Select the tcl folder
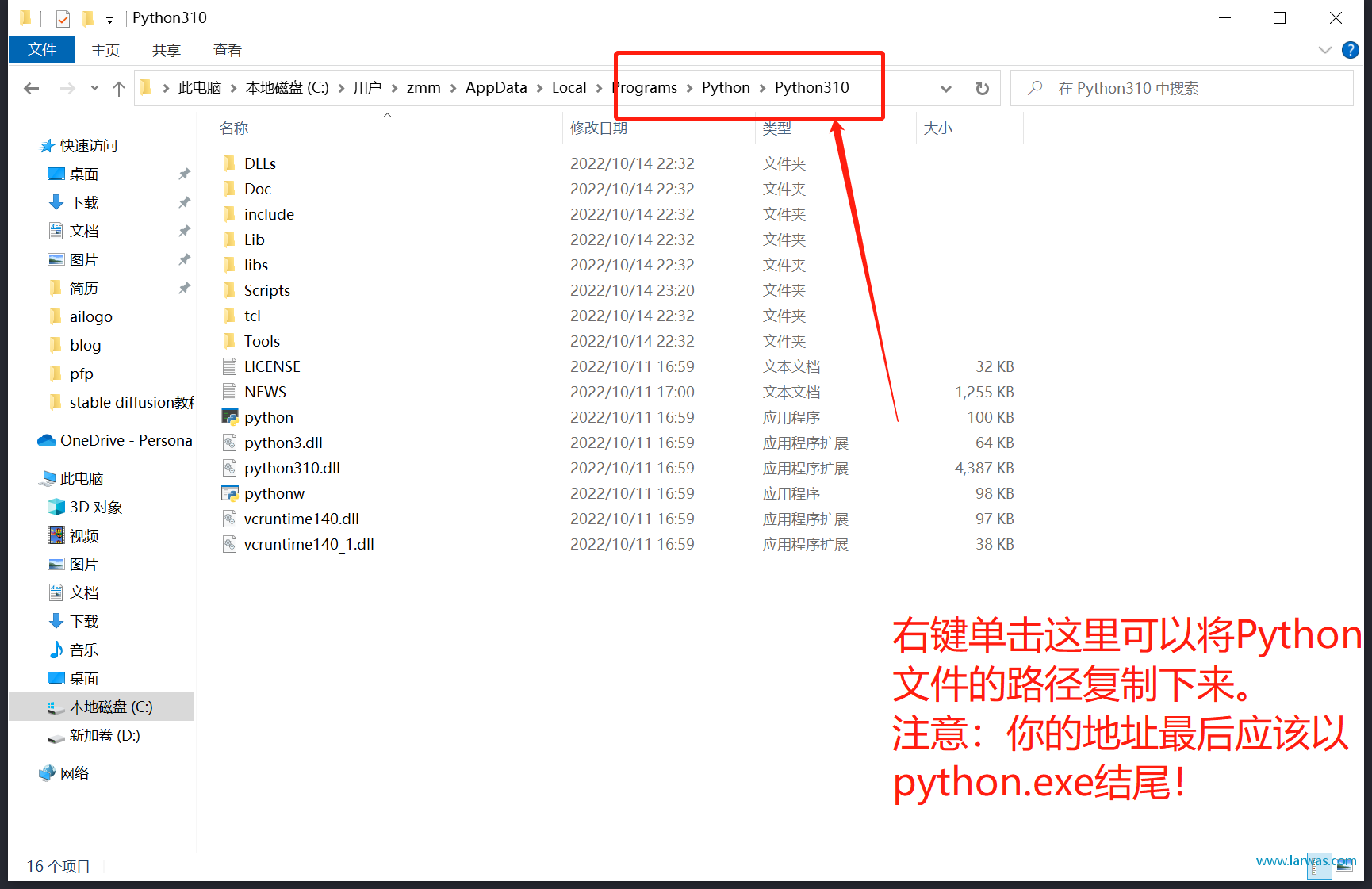The image size is (1372, 889). 252,316
